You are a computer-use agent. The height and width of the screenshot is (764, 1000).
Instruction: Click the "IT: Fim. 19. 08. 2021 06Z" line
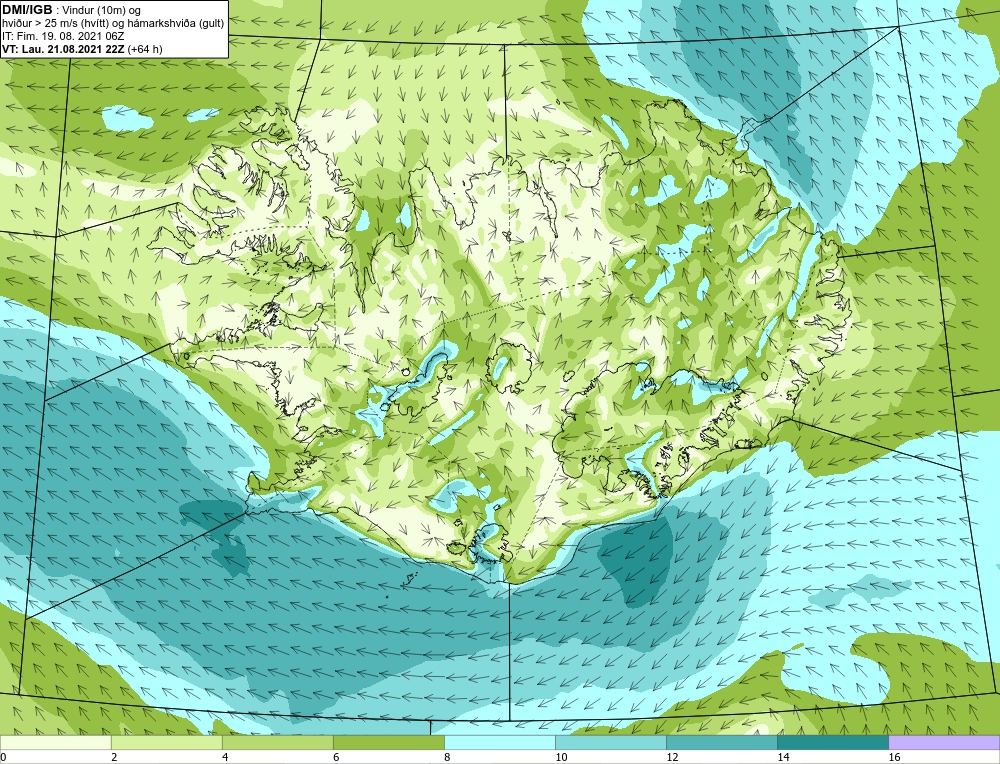pos(62,36)
